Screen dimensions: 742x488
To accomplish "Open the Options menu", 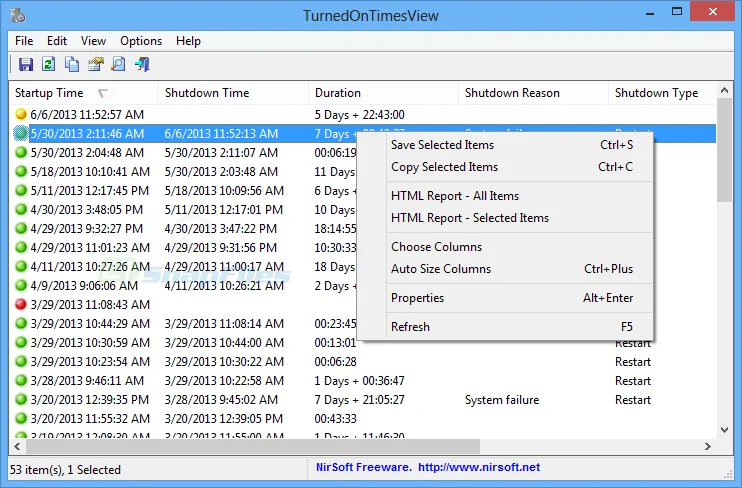I will 141,41.
